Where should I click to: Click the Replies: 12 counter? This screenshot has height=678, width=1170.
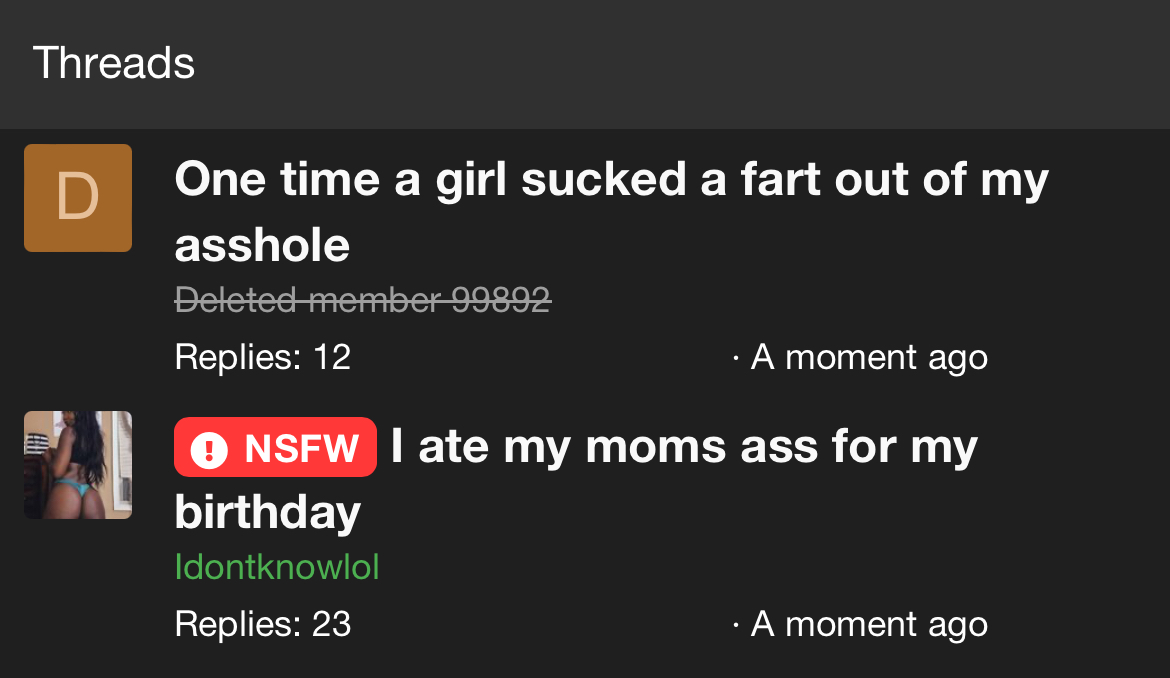[262, 357]
